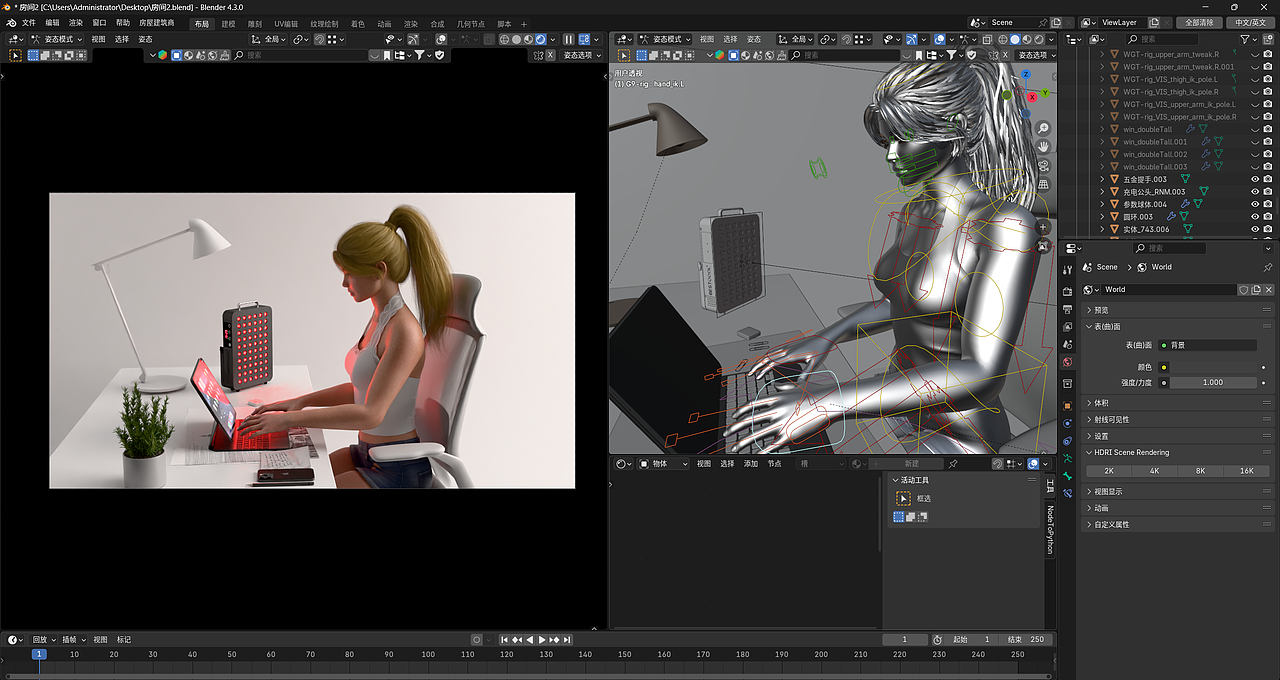Viewport: 1280px width, 680px height.
Task: Hide 圆环.003 in the outliner
Action: pos(1255,217)
